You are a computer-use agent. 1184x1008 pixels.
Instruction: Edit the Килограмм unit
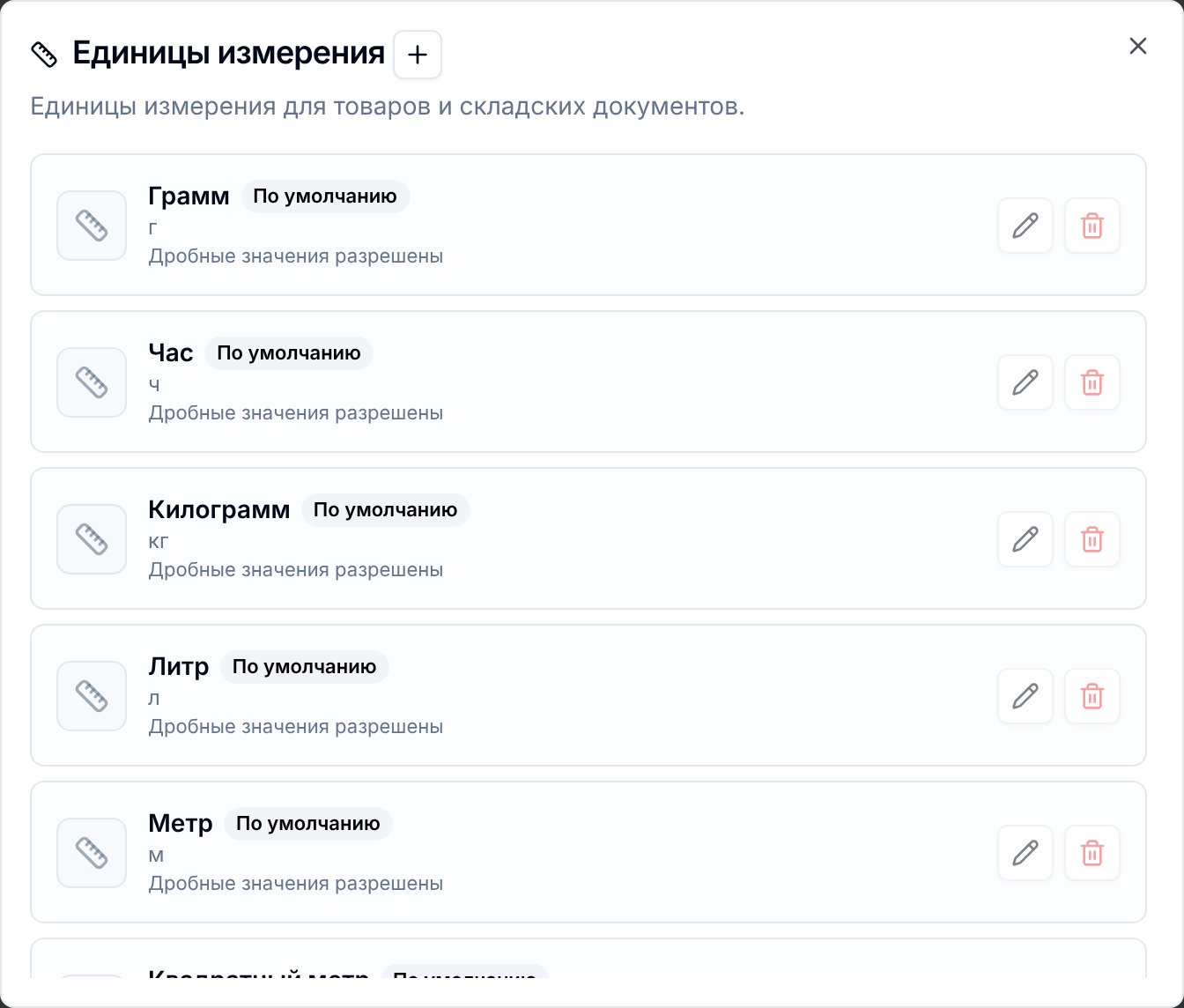pyautogui.click(x=1025, y=539)
